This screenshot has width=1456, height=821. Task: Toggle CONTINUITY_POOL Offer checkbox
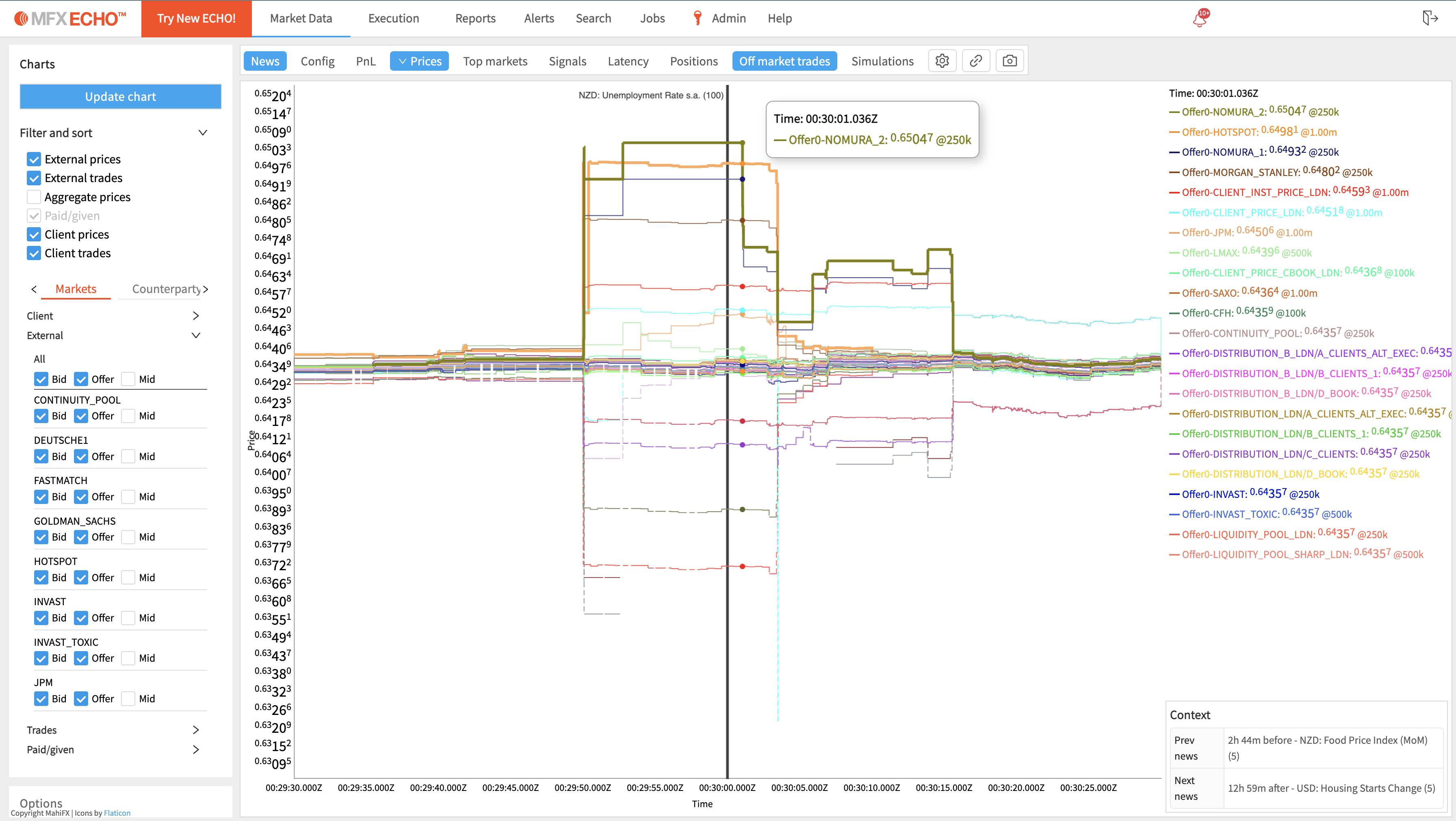pyautogui.click(x=81, y=416)
